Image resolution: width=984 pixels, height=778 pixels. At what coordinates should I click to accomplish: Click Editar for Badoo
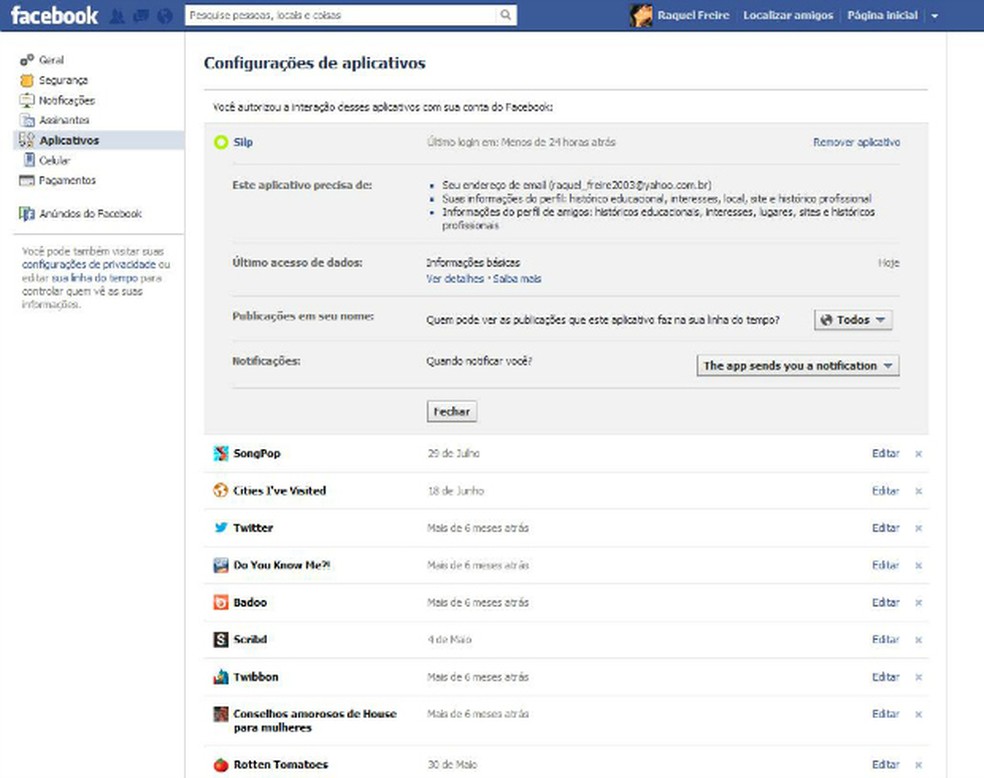coord(885,603)
